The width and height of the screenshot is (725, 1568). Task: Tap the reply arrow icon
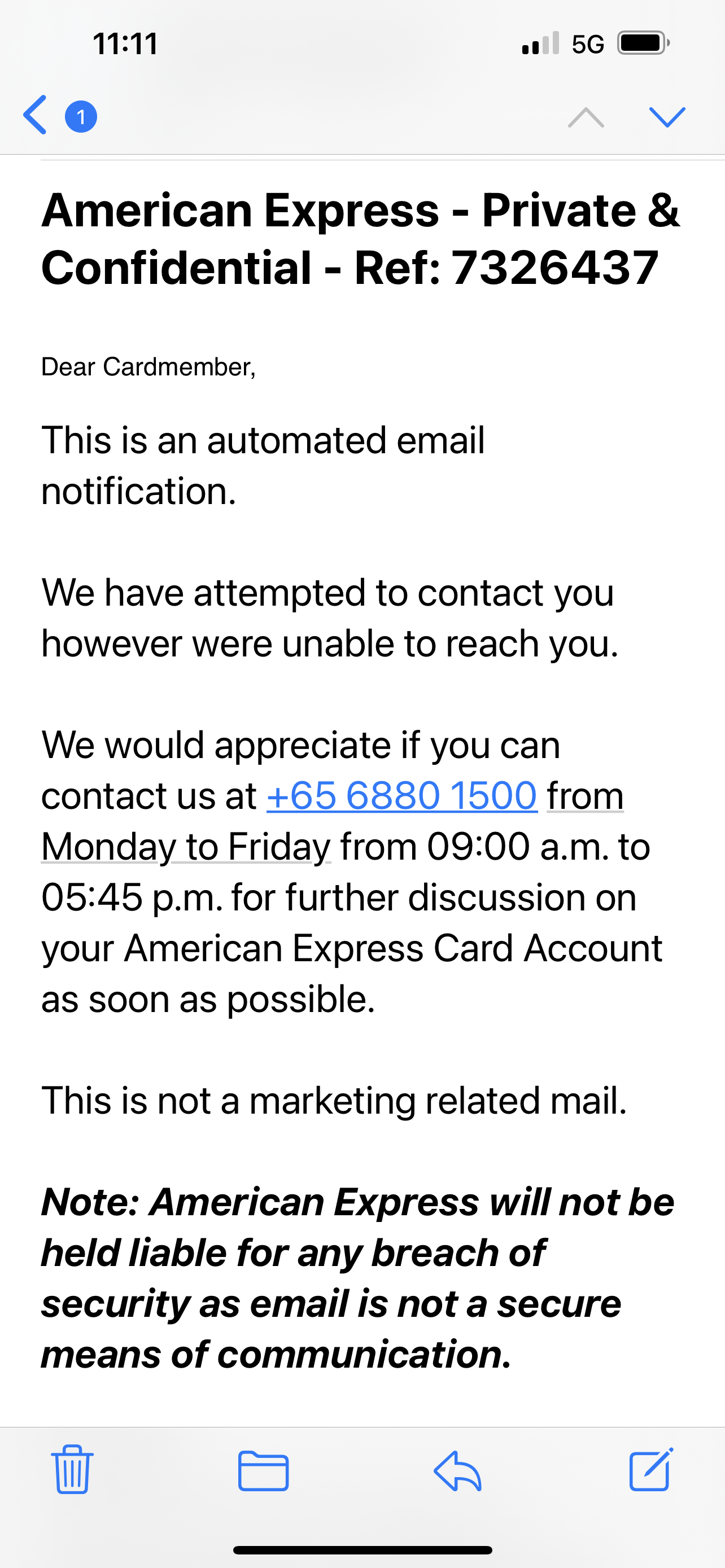[458, 1470]
